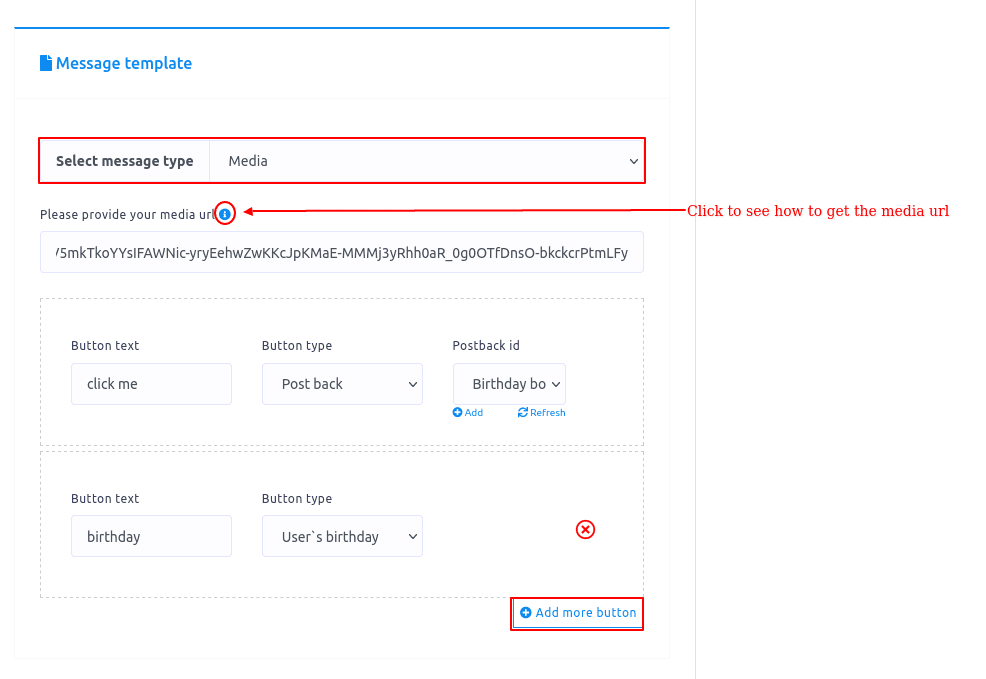Click the media url input field

tap(342, 253)
